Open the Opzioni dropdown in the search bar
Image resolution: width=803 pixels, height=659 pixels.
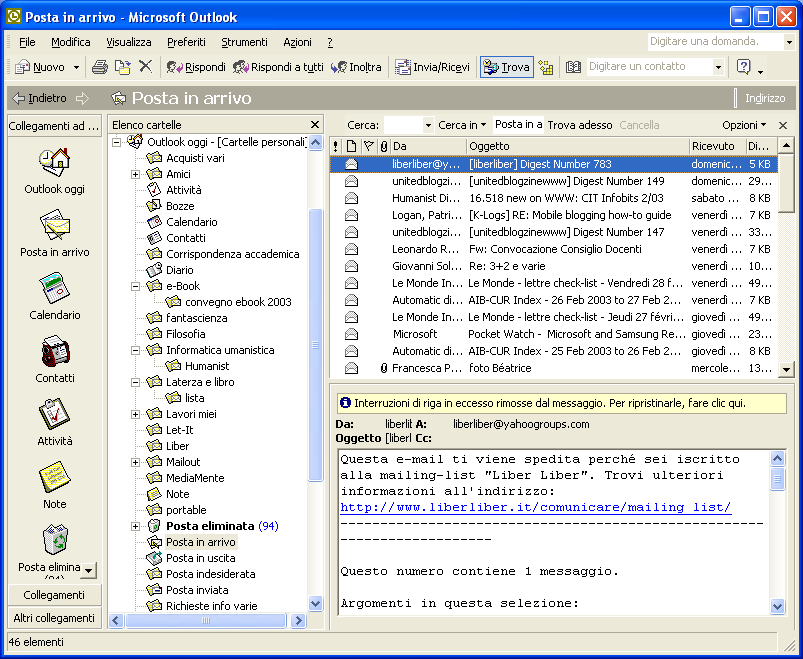744,125
